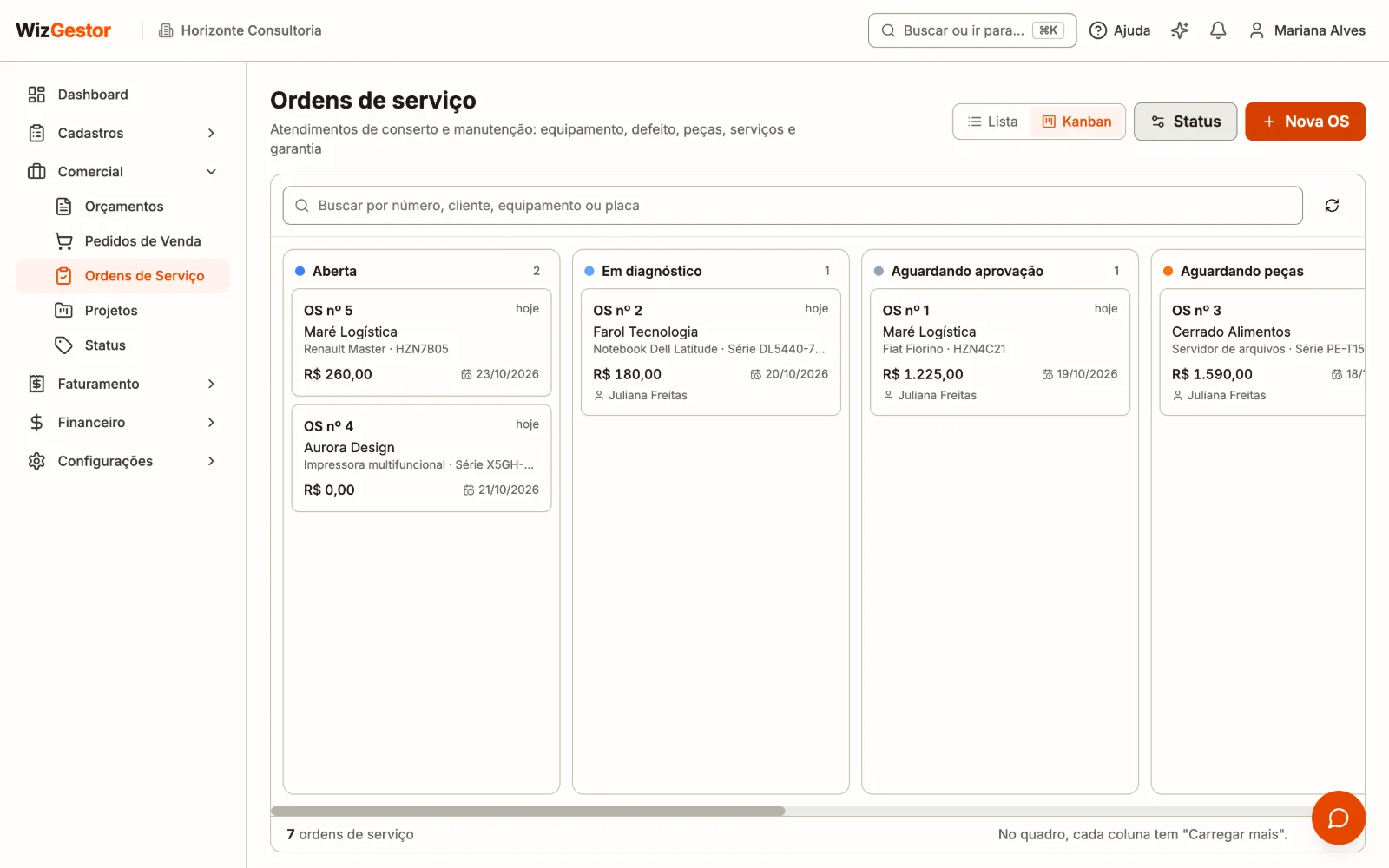Screen dimensions: 1389x868
Task: Click the AI sparkle icon in header
Action: [1180, 30]
